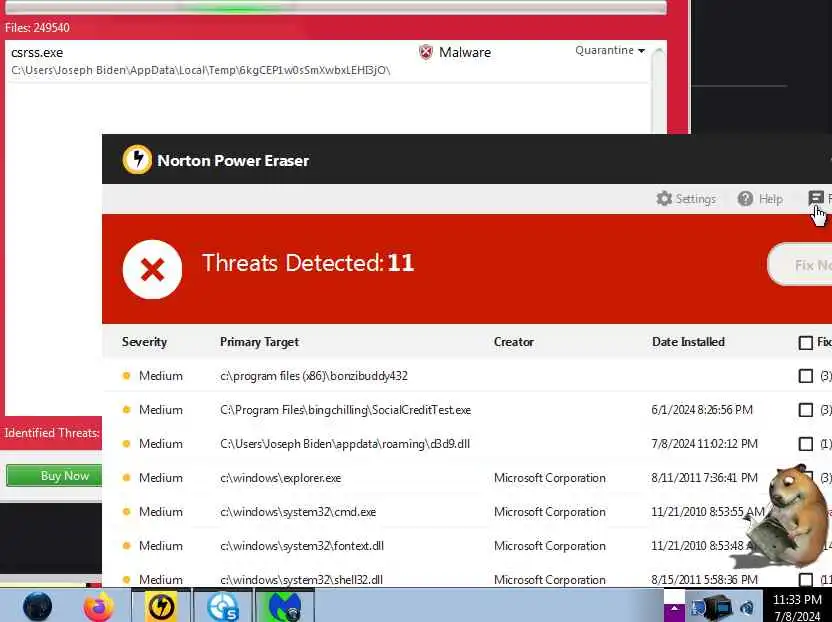832x622 pixels.
Task: Click Microsoft Corporation in cmd.exe row
Action: [x=550, y=512]
